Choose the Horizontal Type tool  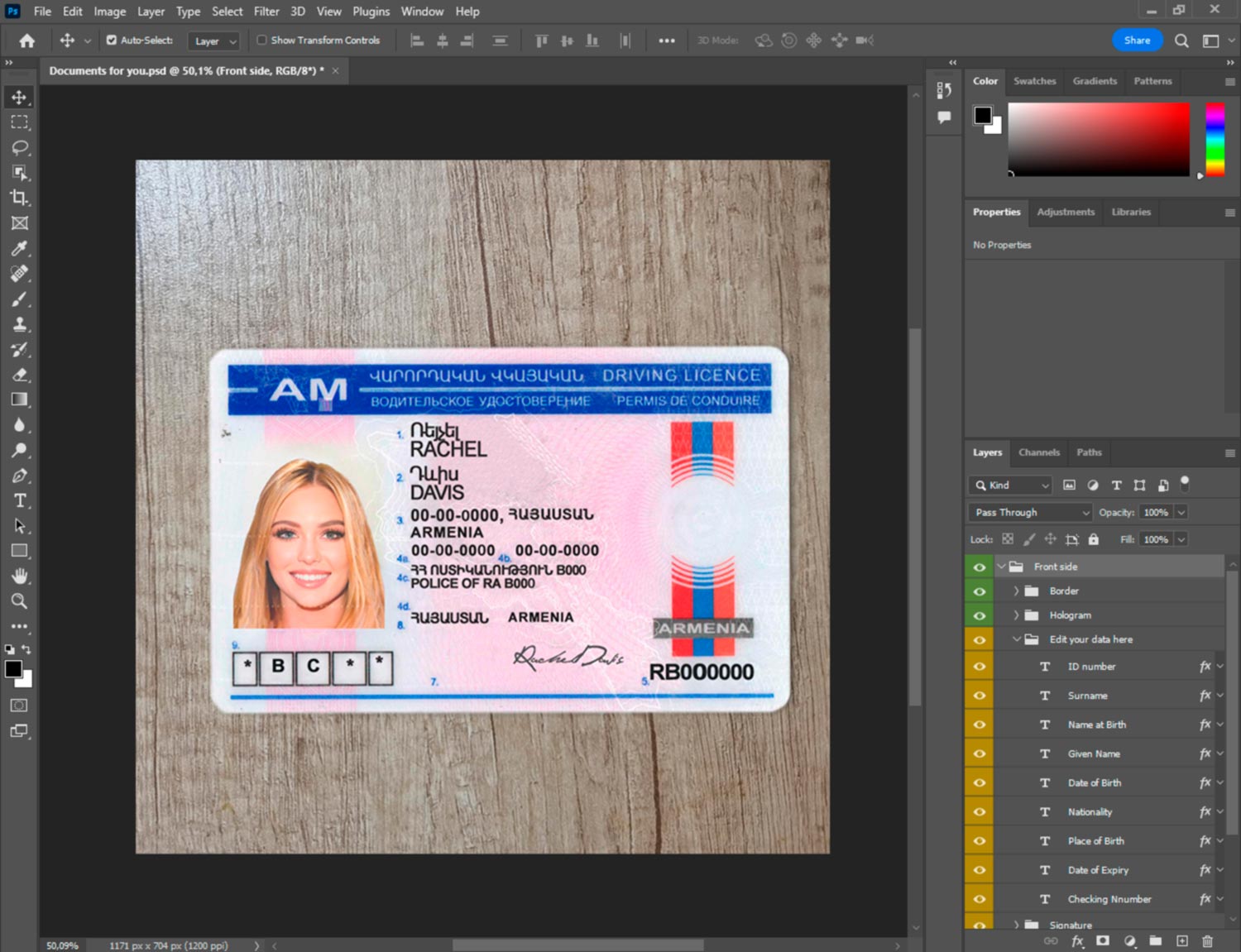click(x=20, y=500)
